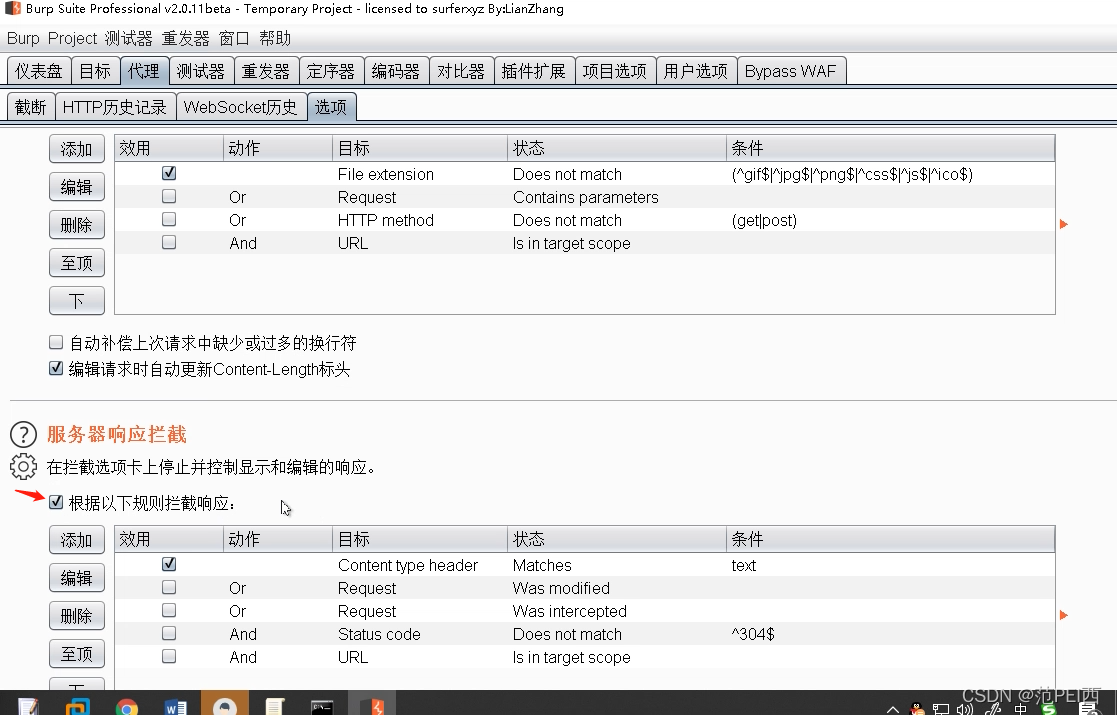Screen dimensions: 1117x715
Task: Click 添加 button for response rules
Action: coord(77,540)
